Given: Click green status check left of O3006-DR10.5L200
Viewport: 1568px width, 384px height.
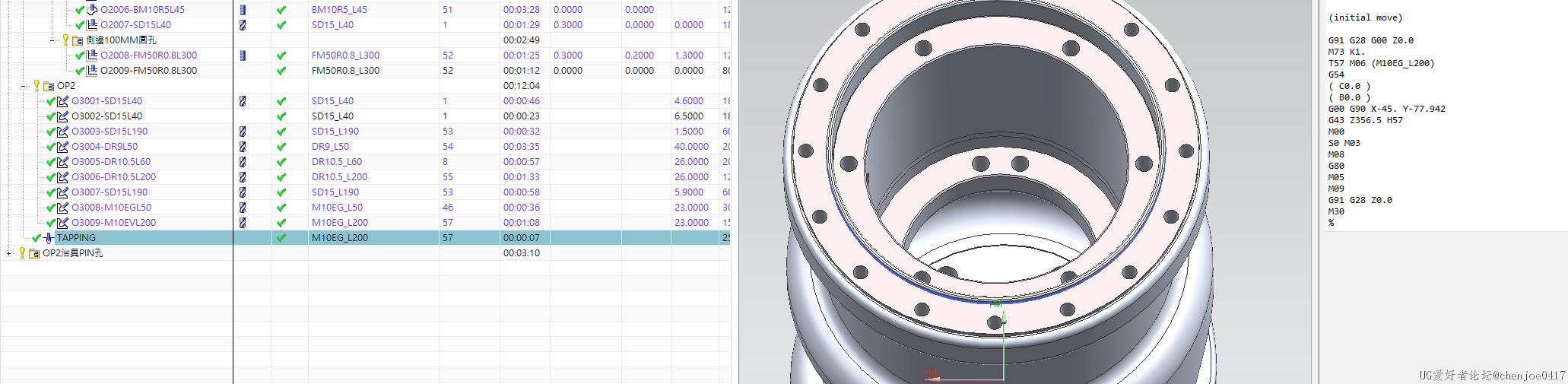Looking at the screenshot, I should (x=51, y=177).
